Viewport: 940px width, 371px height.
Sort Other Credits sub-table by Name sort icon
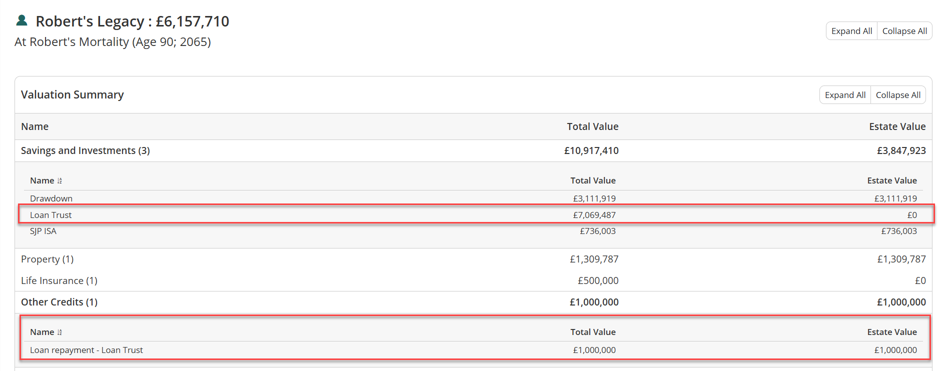coord(59,332)
